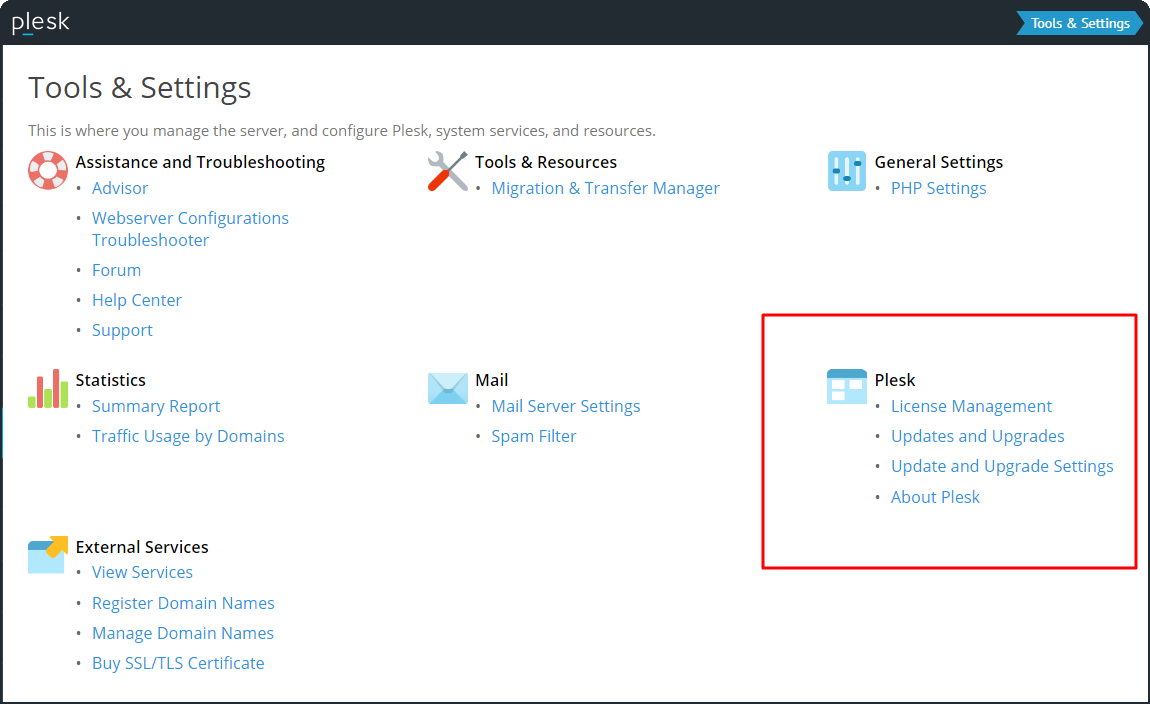This screenshot has height=704, width=1150.
Task: Go to Updates and Upgrades
Action: point(977,436)
